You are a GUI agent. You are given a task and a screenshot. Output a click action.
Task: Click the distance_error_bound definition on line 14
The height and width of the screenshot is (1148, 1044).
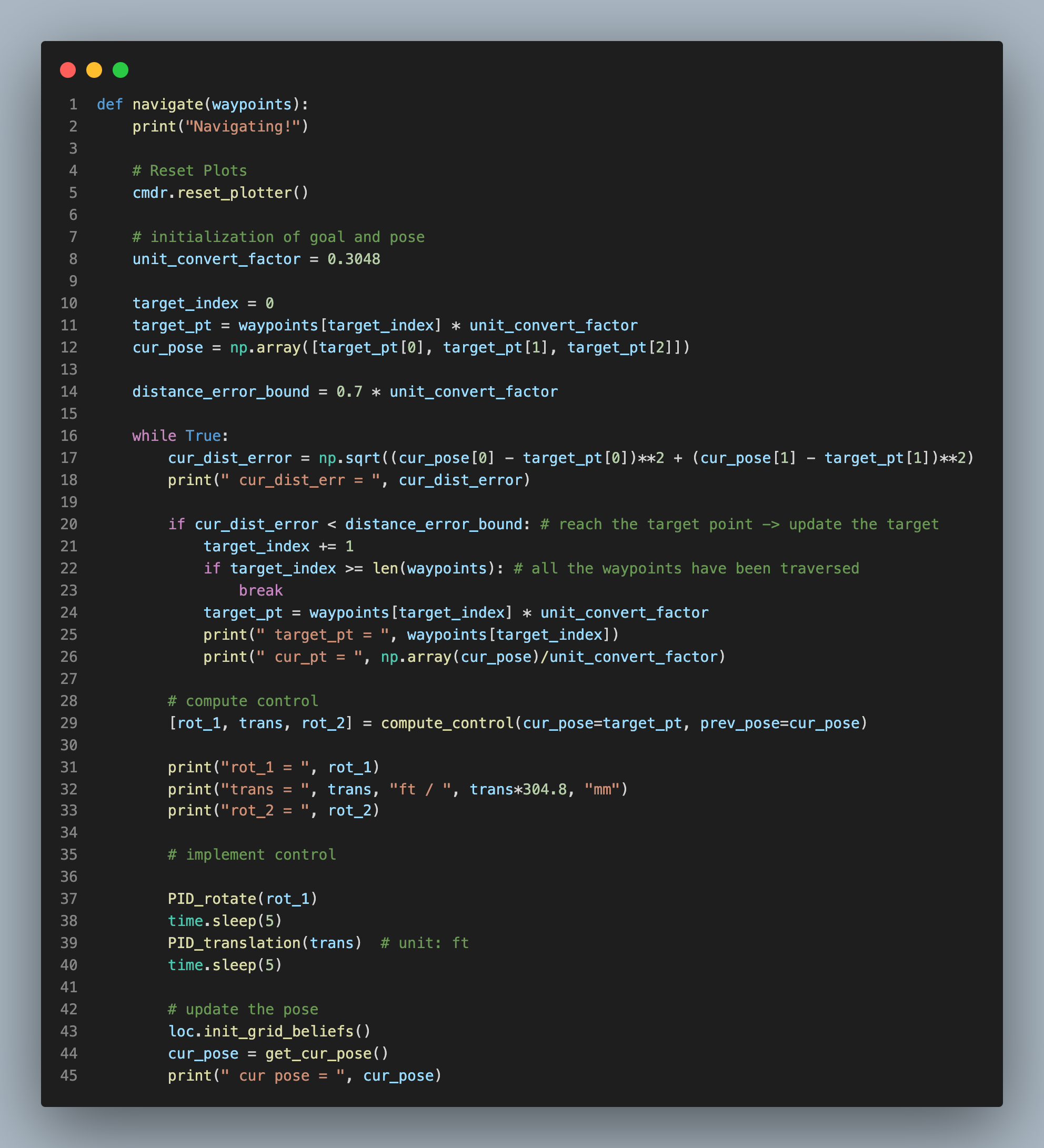tap(345, 392)
